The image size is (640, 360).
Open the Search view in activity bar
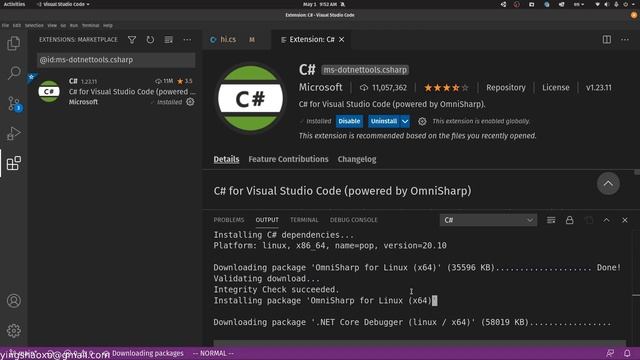13,73
